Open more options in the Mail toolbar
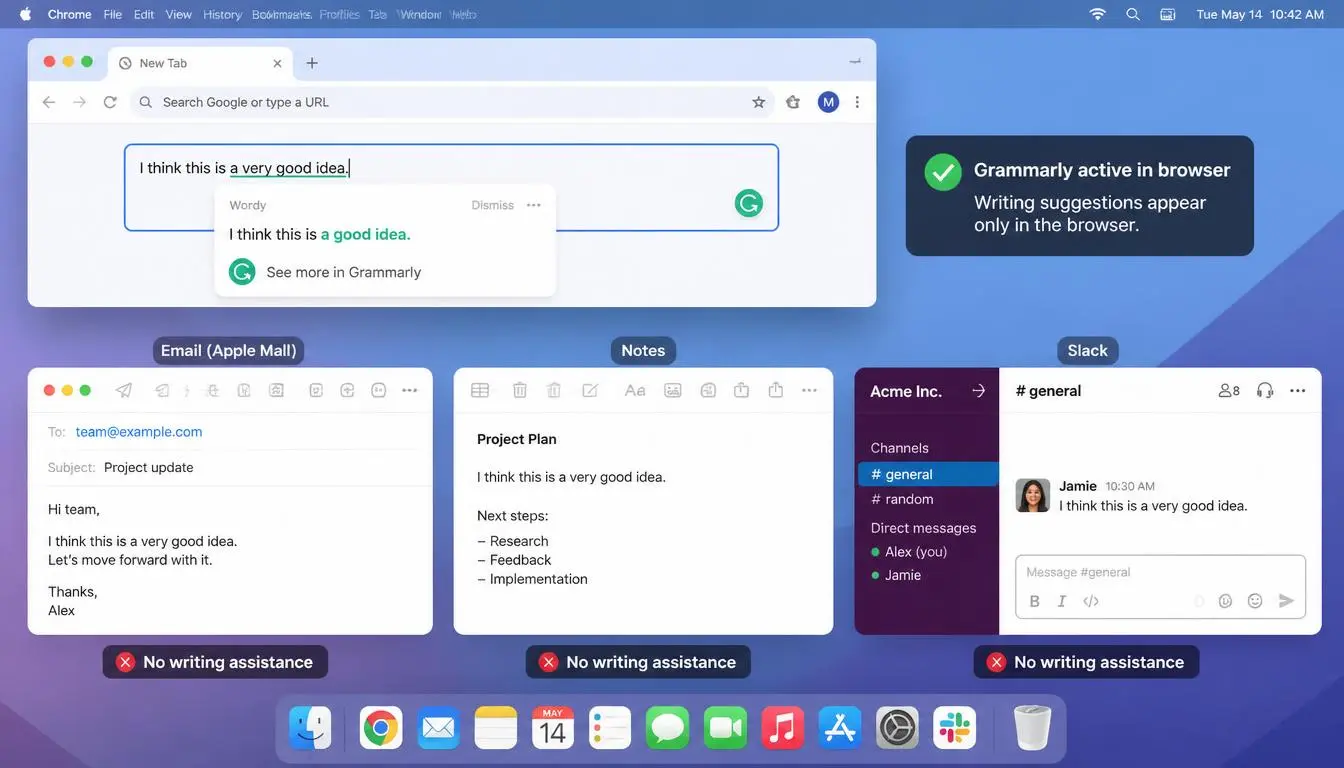Screen dimensions: 1344x768 point(410,390)
